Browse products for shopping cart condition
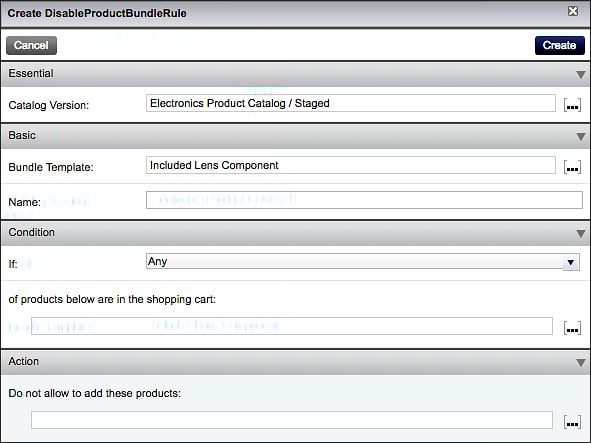591x443 pixels. pyautogui.click(x=572, y=328)
